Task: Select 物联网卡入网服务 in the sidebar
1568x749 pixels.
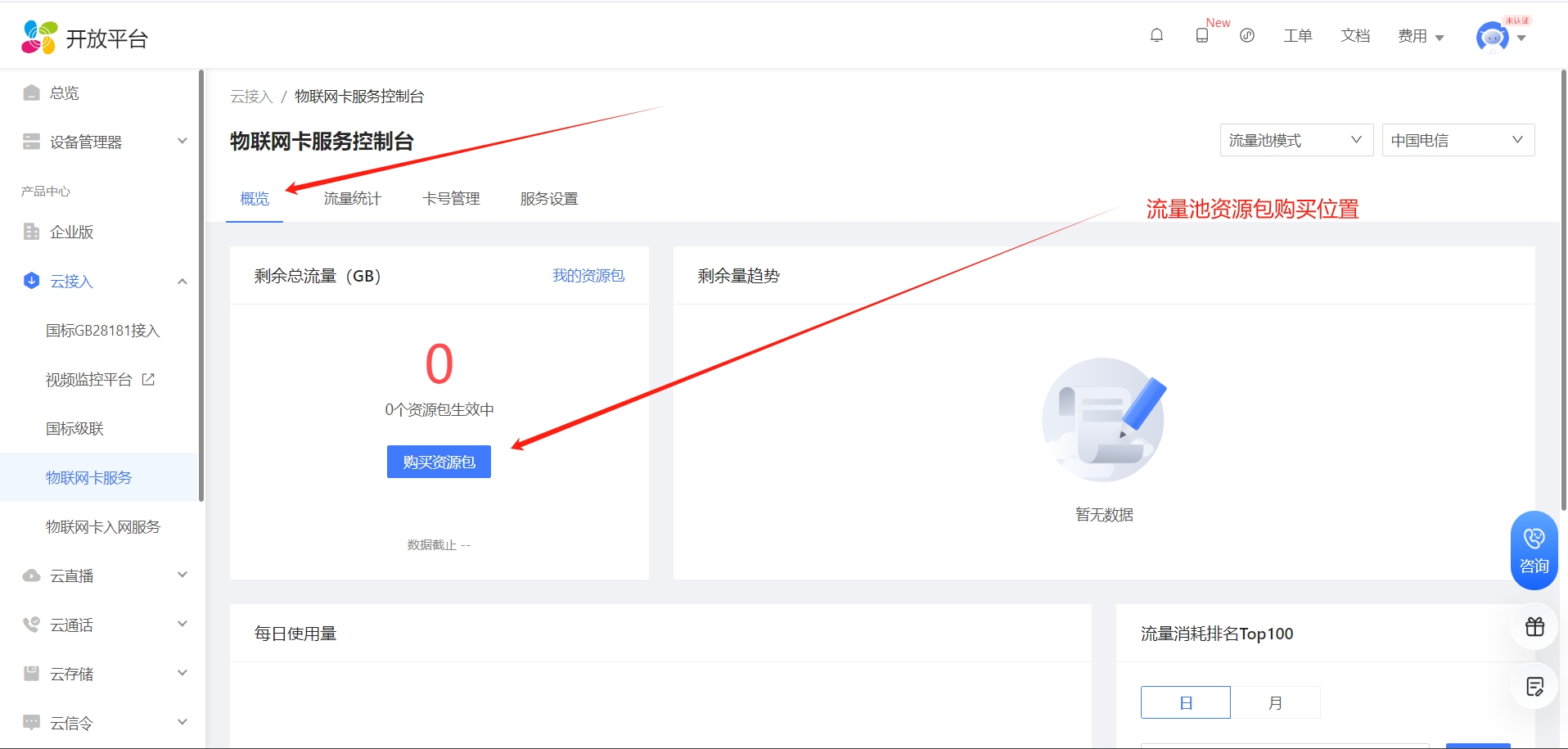Action: [103, 526]
